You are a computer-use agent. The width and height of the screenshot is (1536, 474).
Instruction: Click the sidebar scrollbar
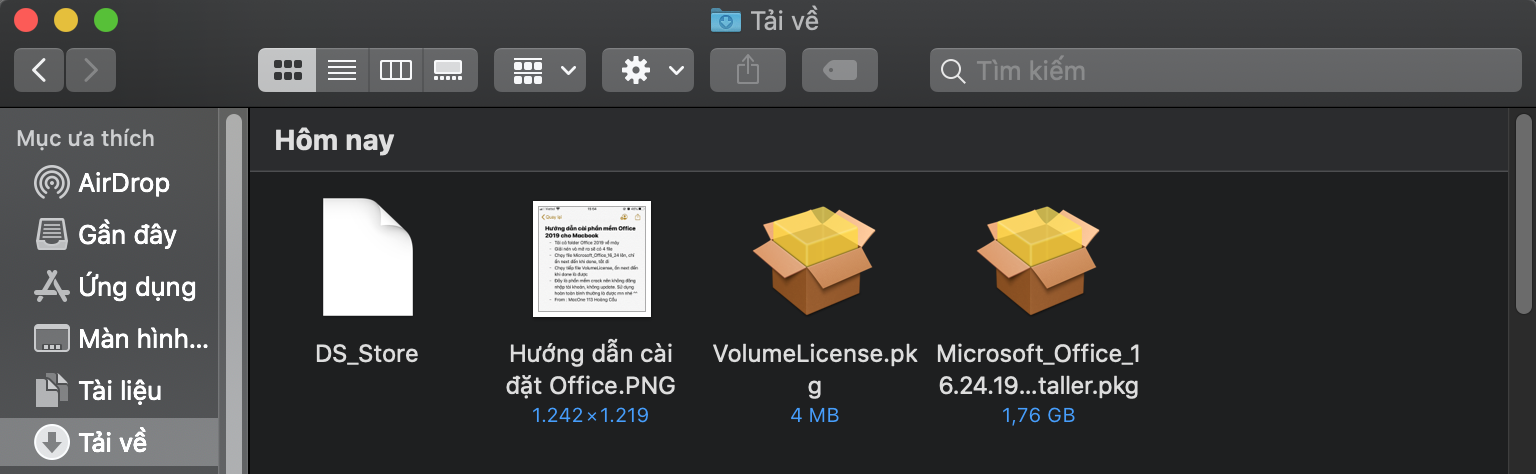point(233,294)
